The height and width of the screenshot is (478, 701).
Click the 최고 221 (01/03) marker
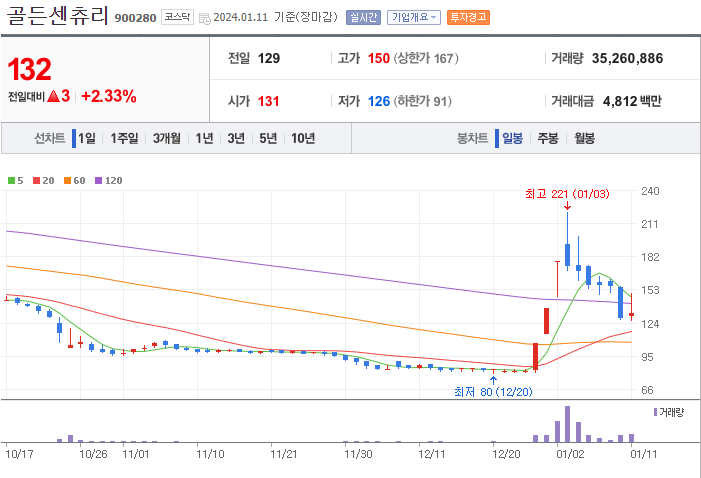tap(567, 194)
